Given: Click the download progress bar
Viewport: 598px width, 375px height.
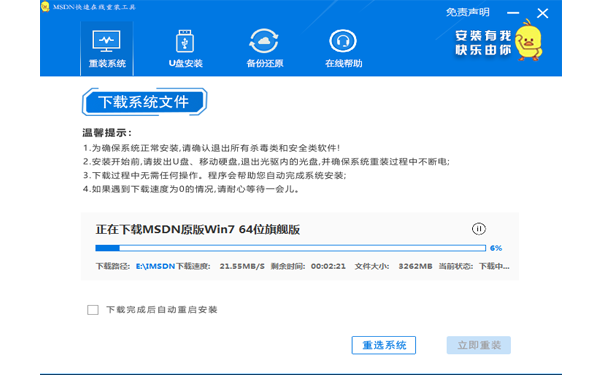Looking at the screenshot, I should [291, 248].
